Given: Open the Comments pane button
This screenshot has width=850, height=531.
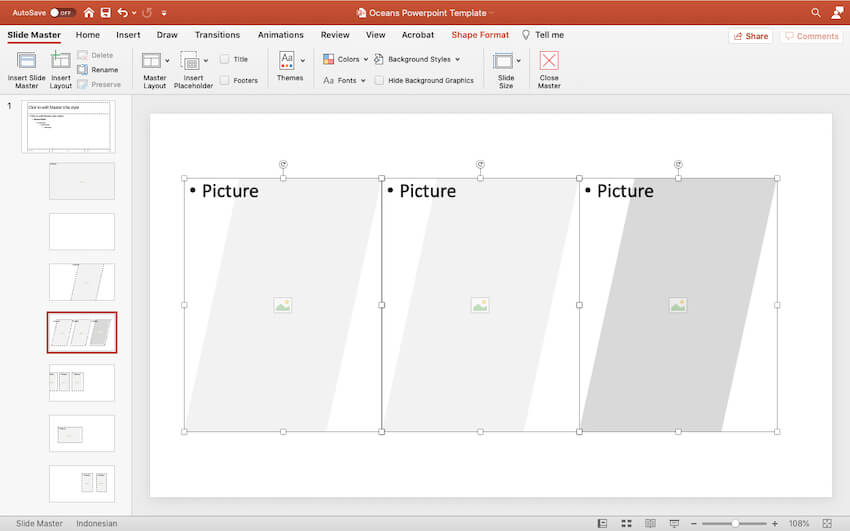Looking at the screenshot, I should point(811,36).
